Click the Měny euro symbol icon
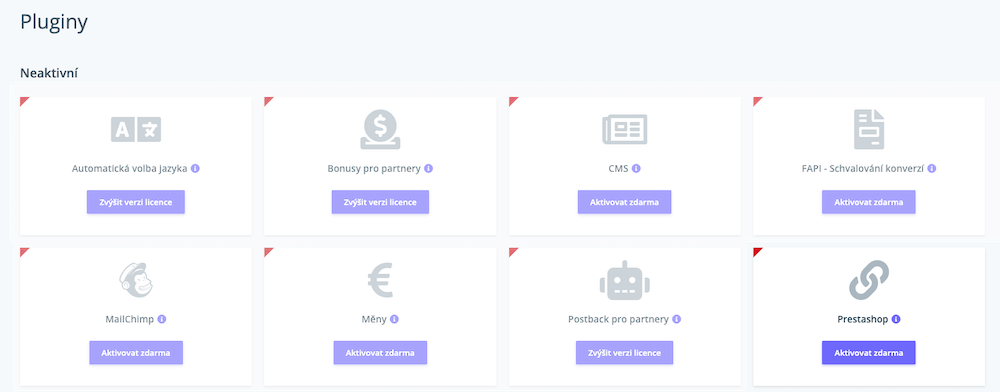Viewport: 1000px width, 392px height. [x=380, y=280]
